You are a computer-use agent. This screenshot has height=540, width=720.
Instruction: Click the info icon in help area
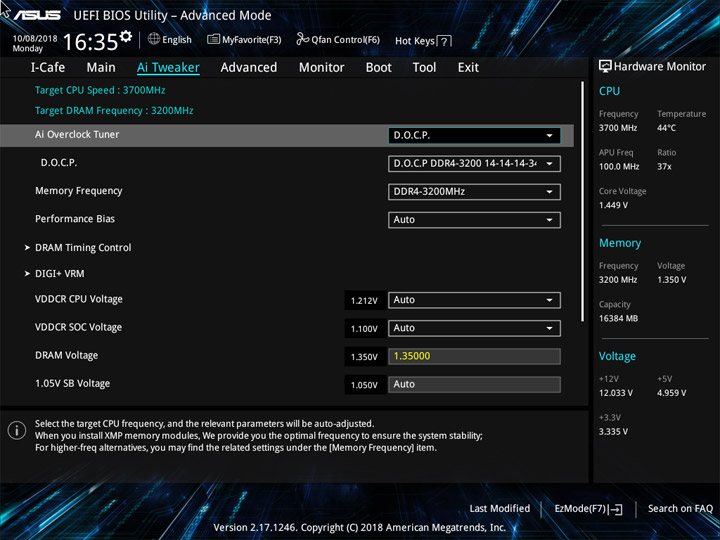coord(17,431)
